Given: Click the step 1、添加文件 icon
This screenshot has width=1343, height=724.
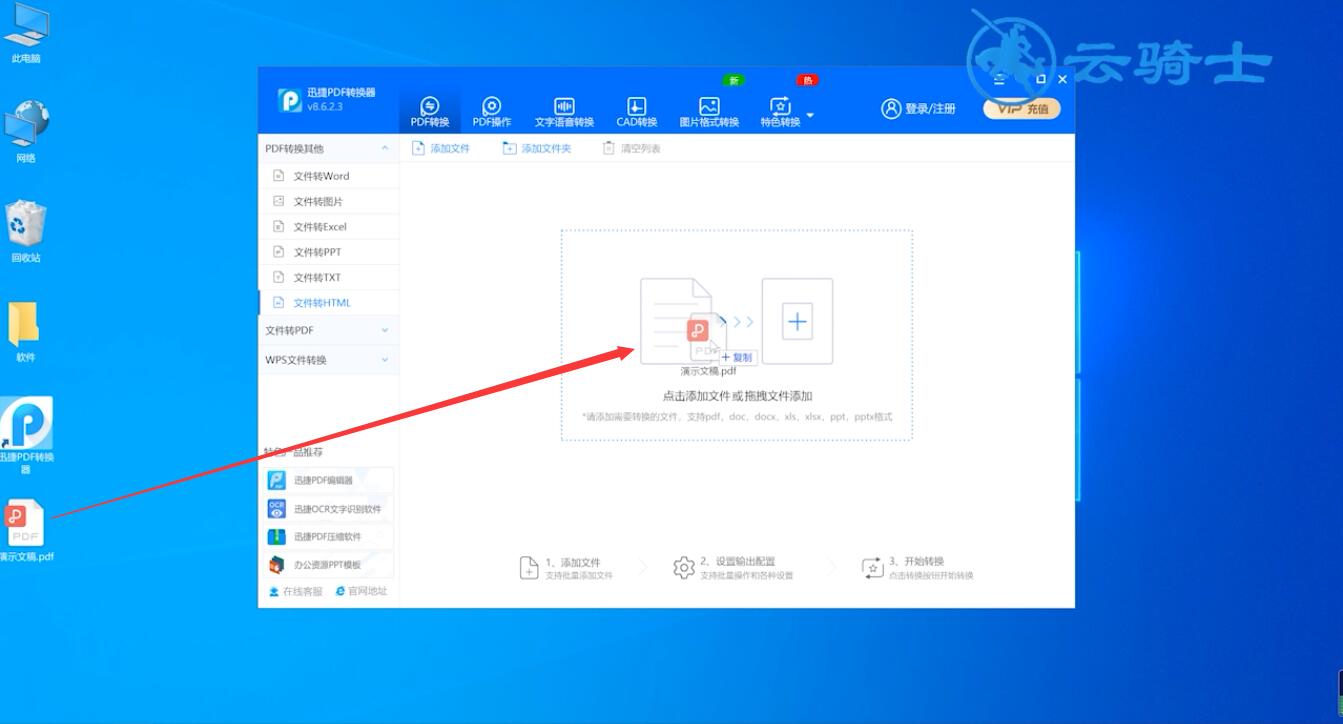Looking at the screenshot, I should 529,568.
